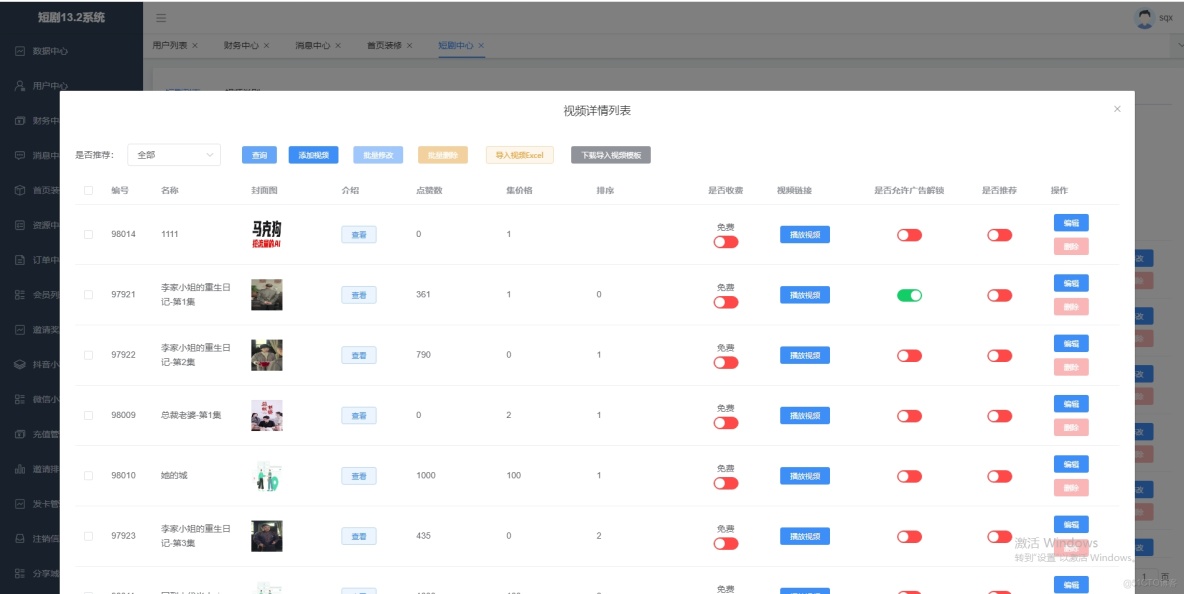
Task: Select the 用户中心 sidebar icon
Action: [22, 84]
